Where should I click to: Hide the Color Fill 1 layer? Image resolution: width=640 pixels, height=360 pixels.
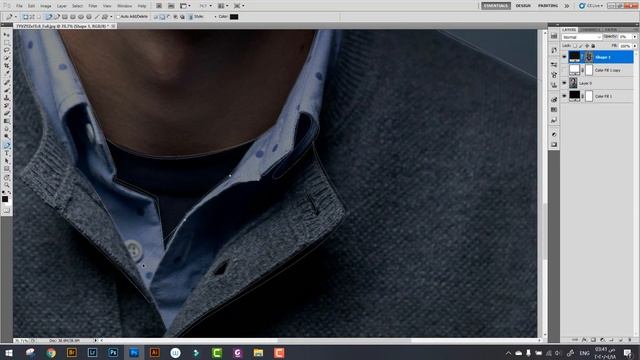coord(564,96)
